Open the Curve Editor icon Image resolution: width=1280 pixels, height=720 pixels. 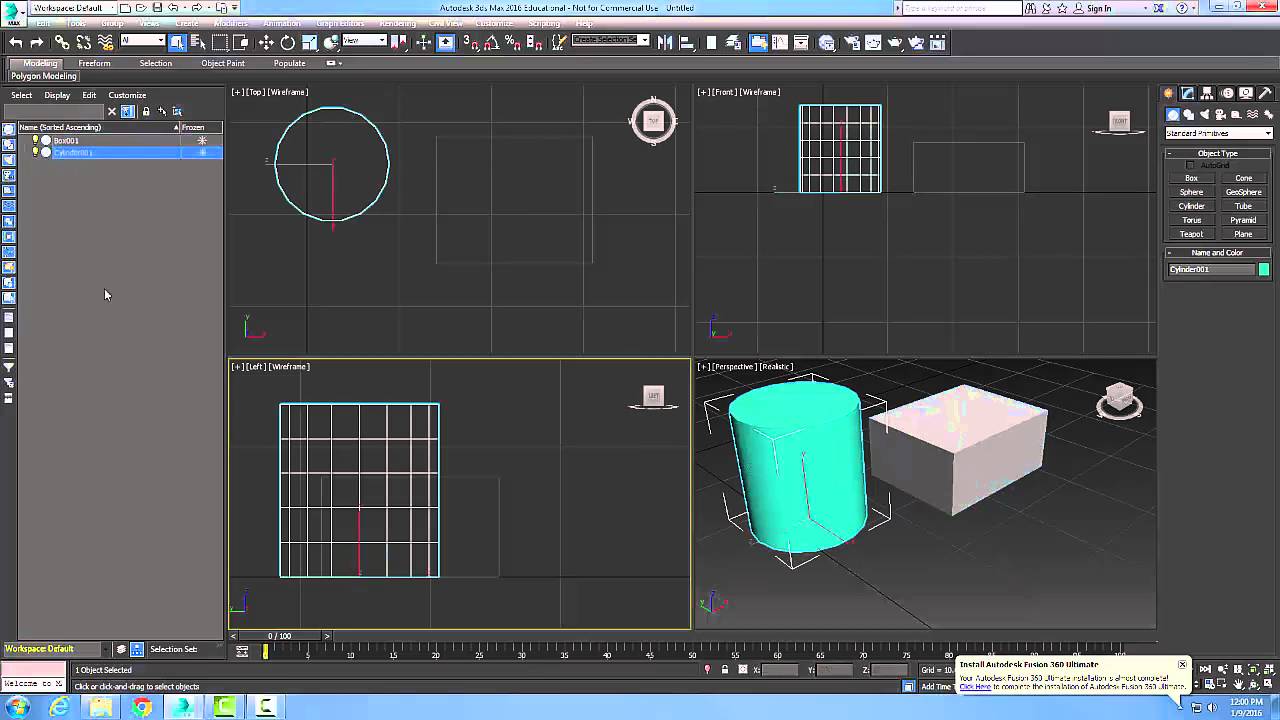pos(779,42)
